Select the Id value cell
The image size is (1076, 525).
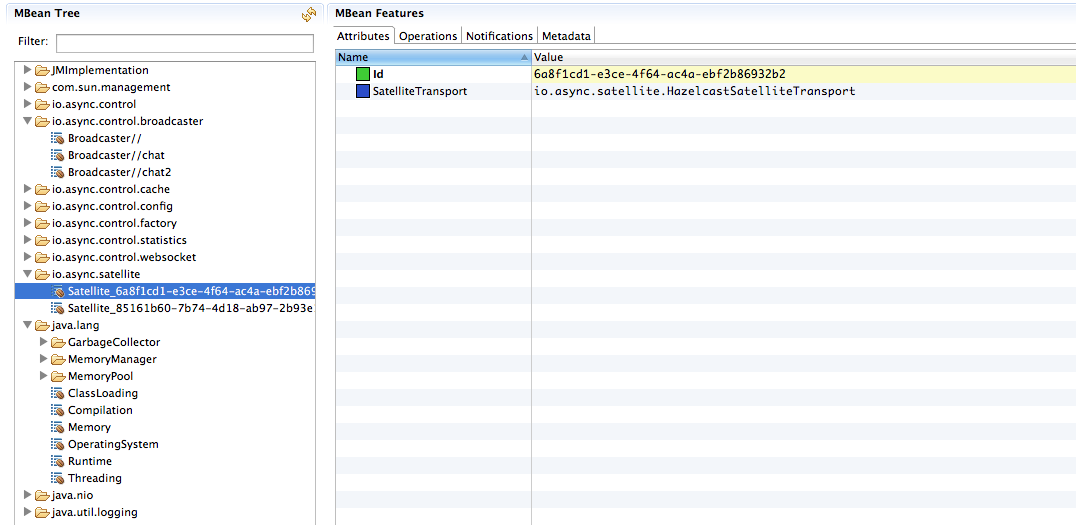coord(804,74)
